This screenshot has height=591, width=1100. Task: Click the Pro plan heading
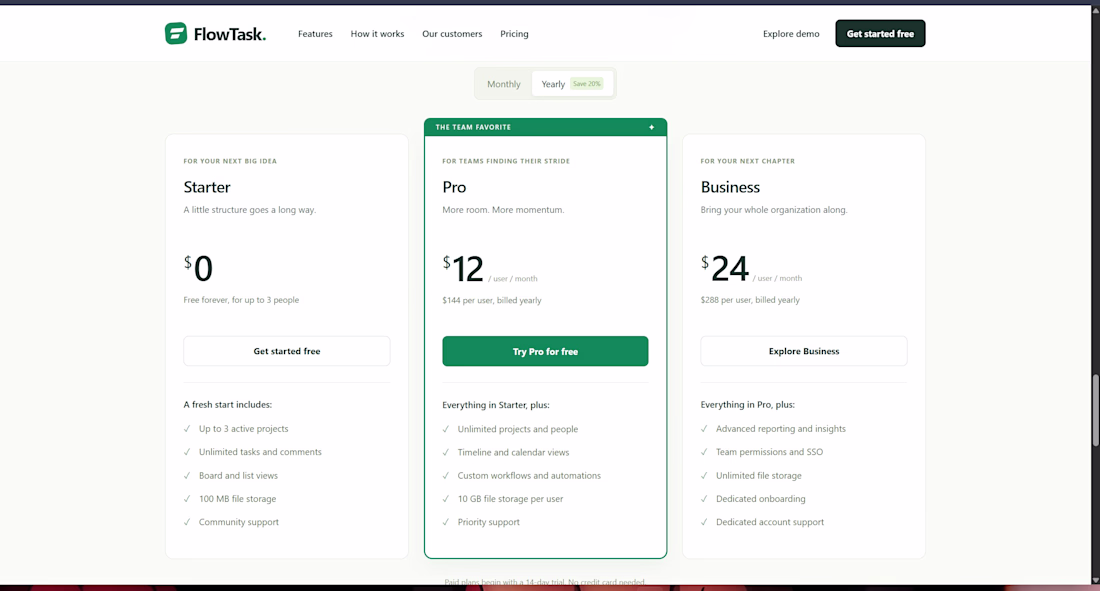(454, 187)
